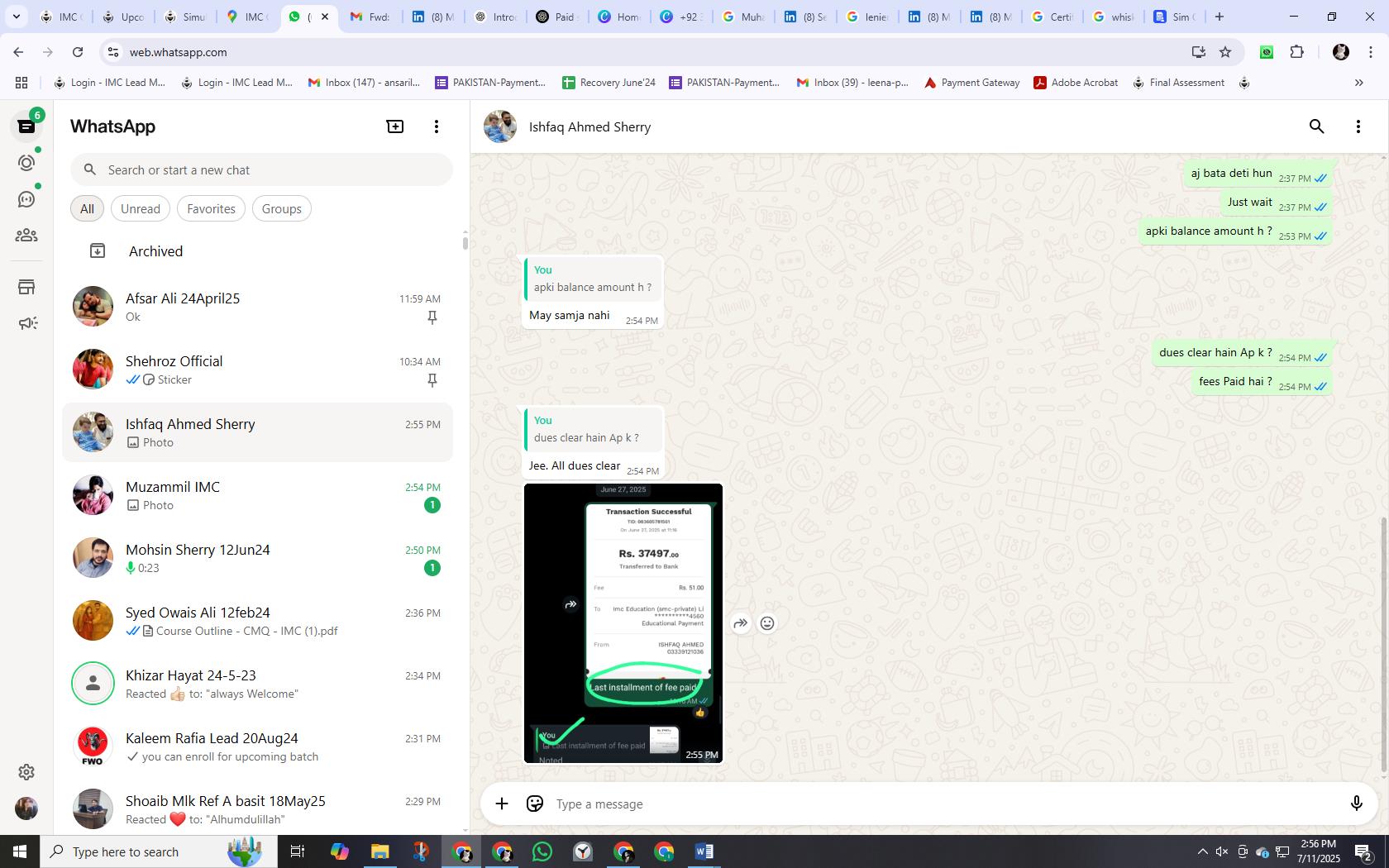The height and width of the screenshot is (868, 1389).
Task: Open Word from the taskbar
Action: pyautogui.click(x=704, y=851)
